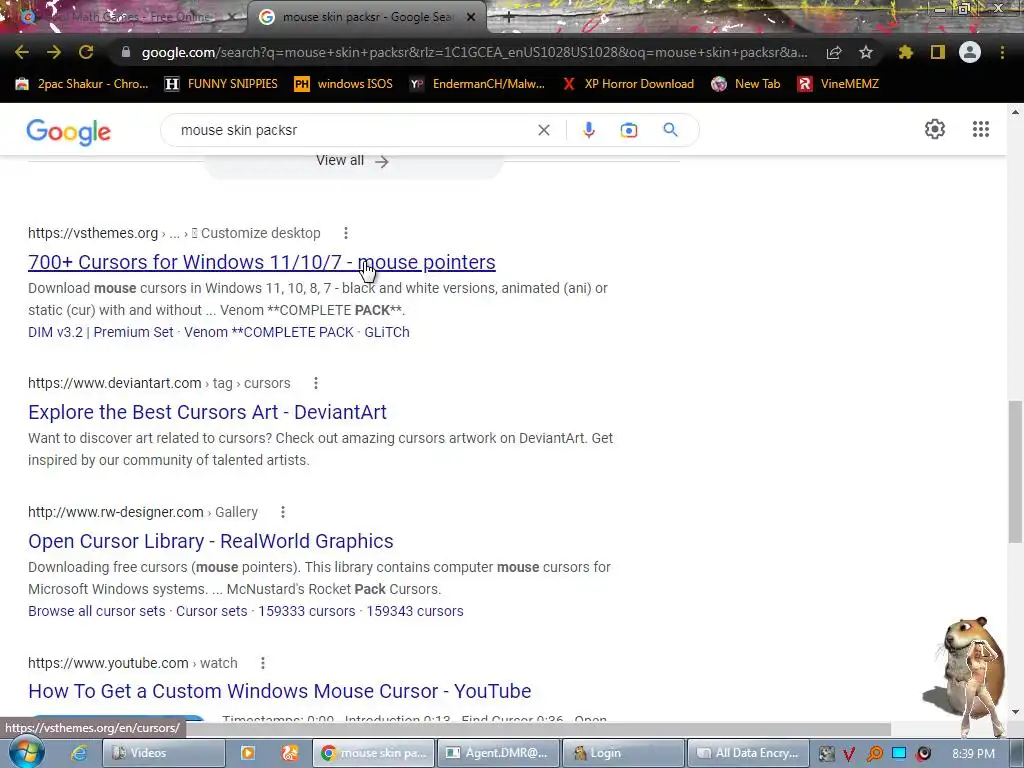The image size is (1024, 768).
Task: Click the GLiTCh sitelink
Action: [387, 332]
